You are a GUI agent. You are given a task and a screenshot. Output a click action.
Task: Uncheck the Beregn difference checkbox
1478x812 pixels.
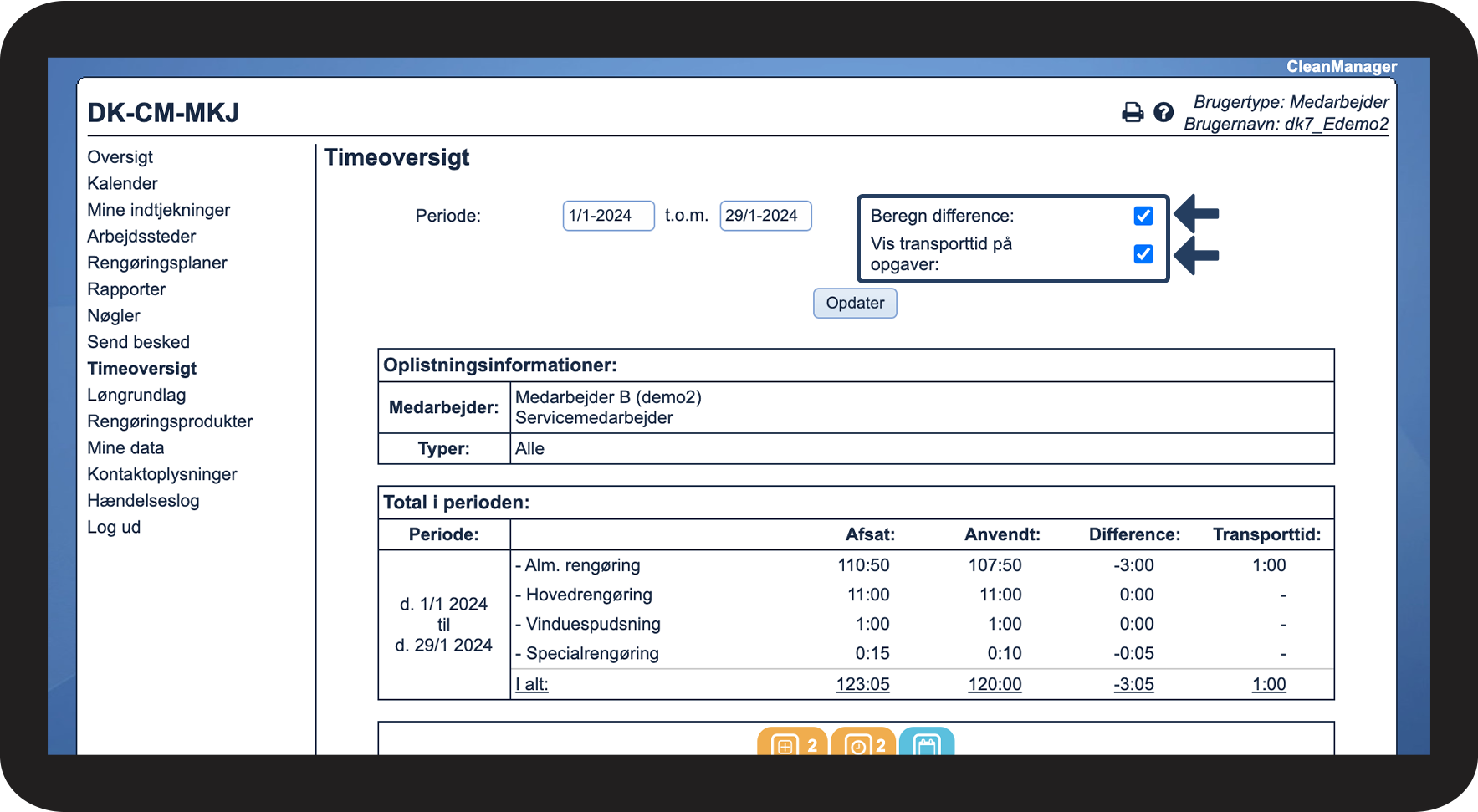coord(1143,216)
